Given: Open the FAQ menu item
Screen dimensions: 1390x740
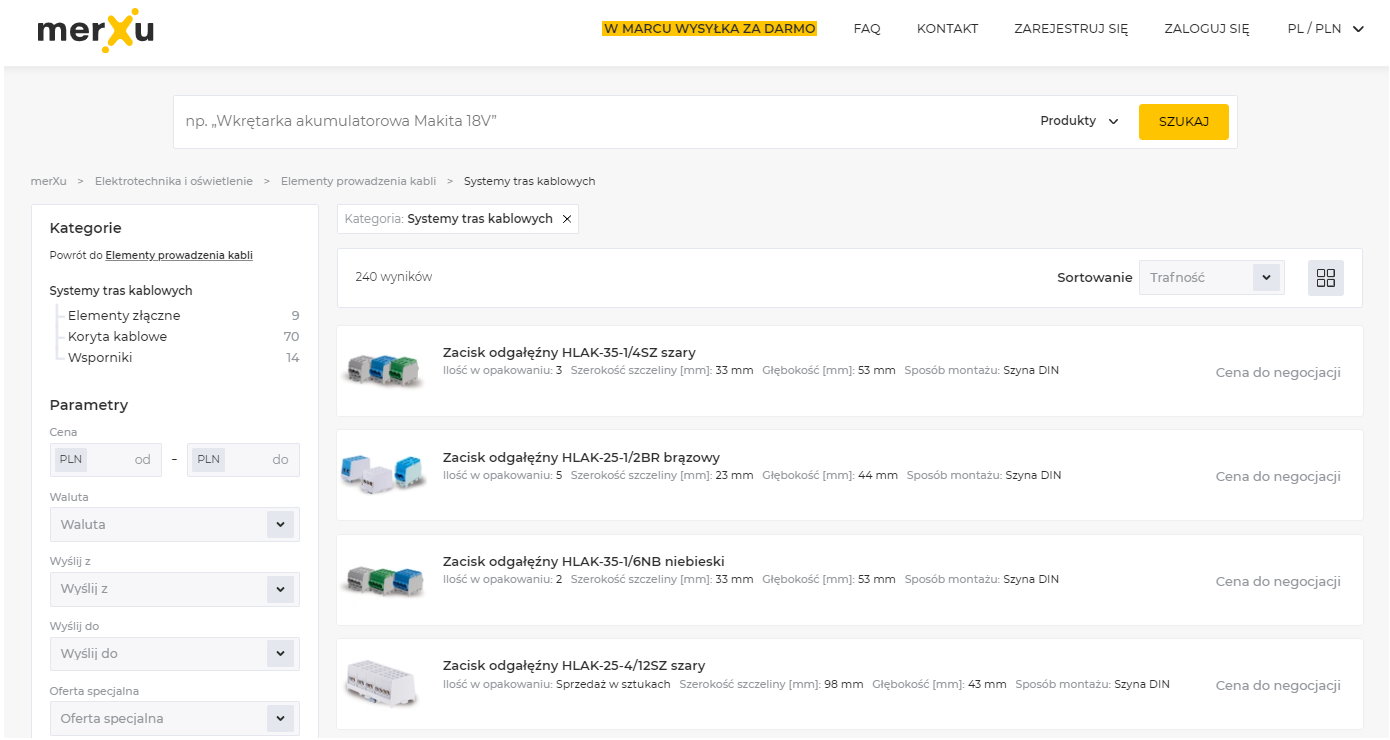Looking at the screenshot, I should pos(867,29).
